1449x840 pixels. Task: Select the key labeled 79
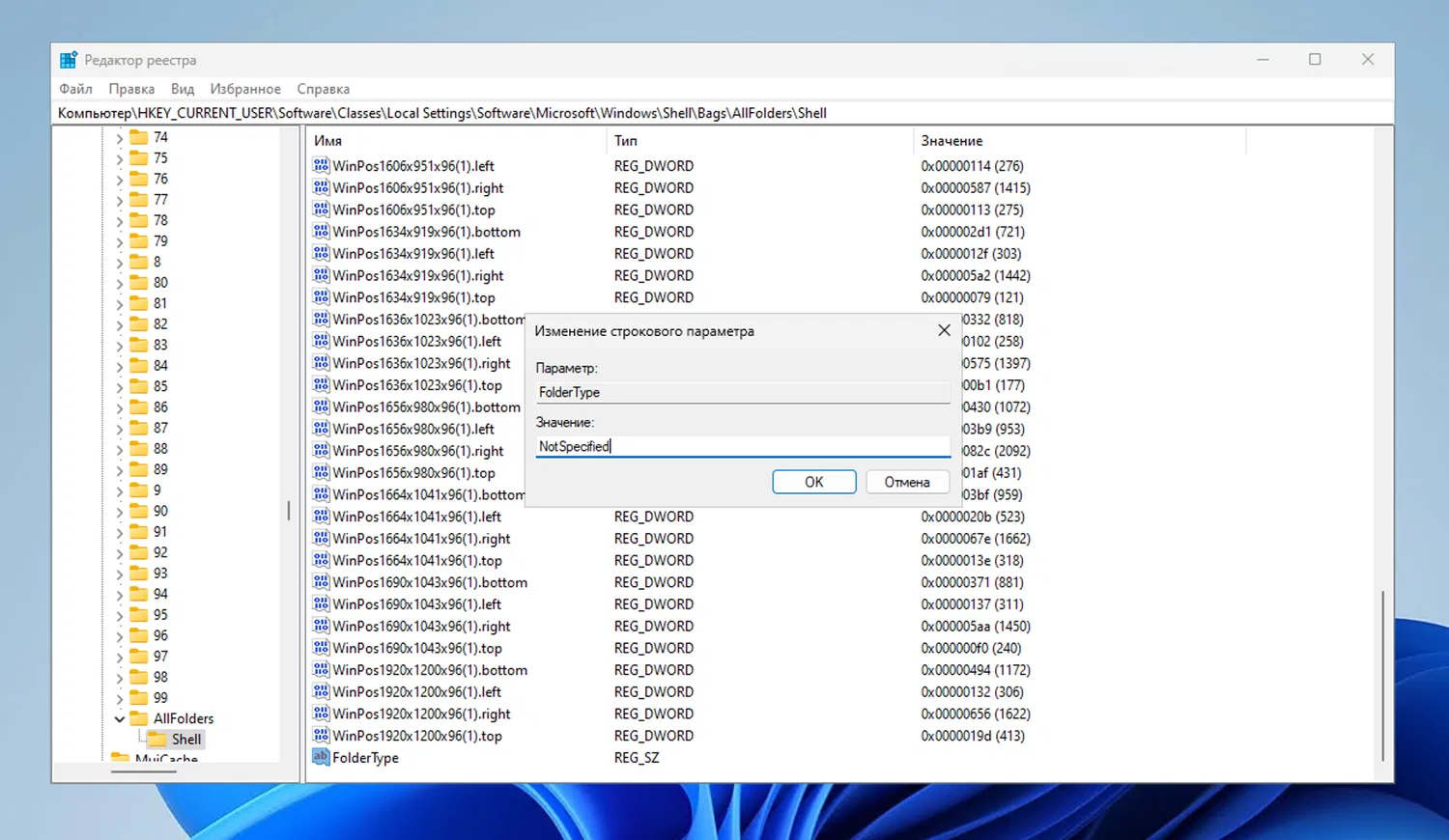(x=160, y=241)
